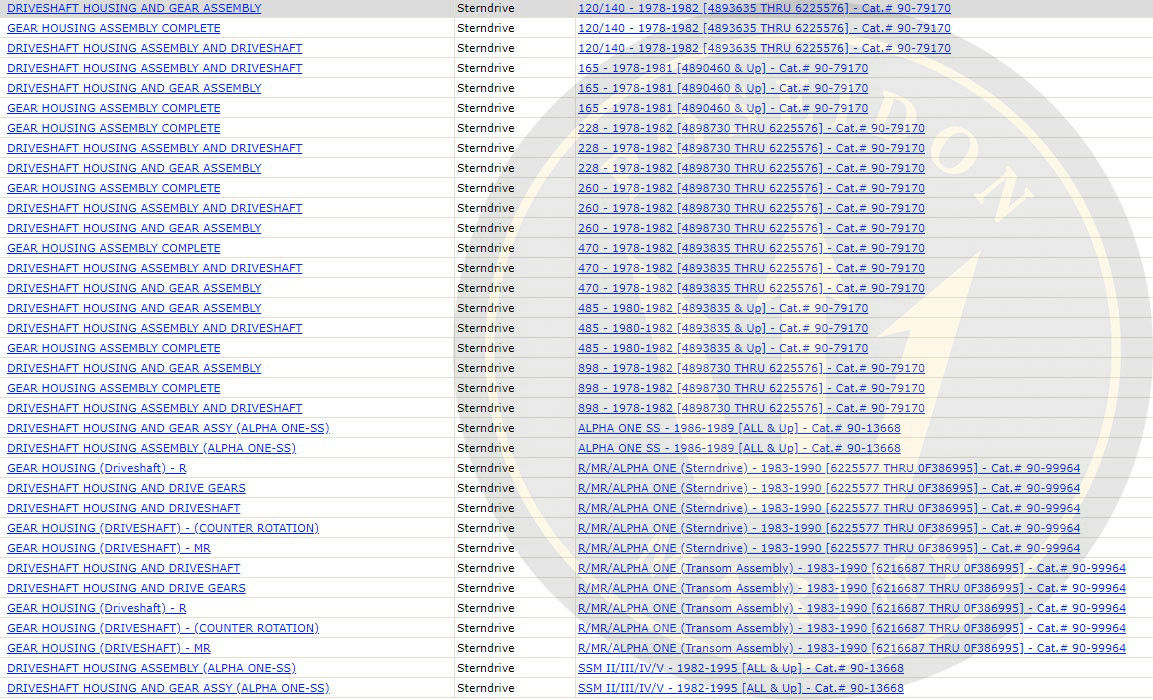Click the Sterndrive catalog link beside Driveshaft Housing and Drive Gears
Viewport: 1153px width, 700px height.
coord(828,488)
